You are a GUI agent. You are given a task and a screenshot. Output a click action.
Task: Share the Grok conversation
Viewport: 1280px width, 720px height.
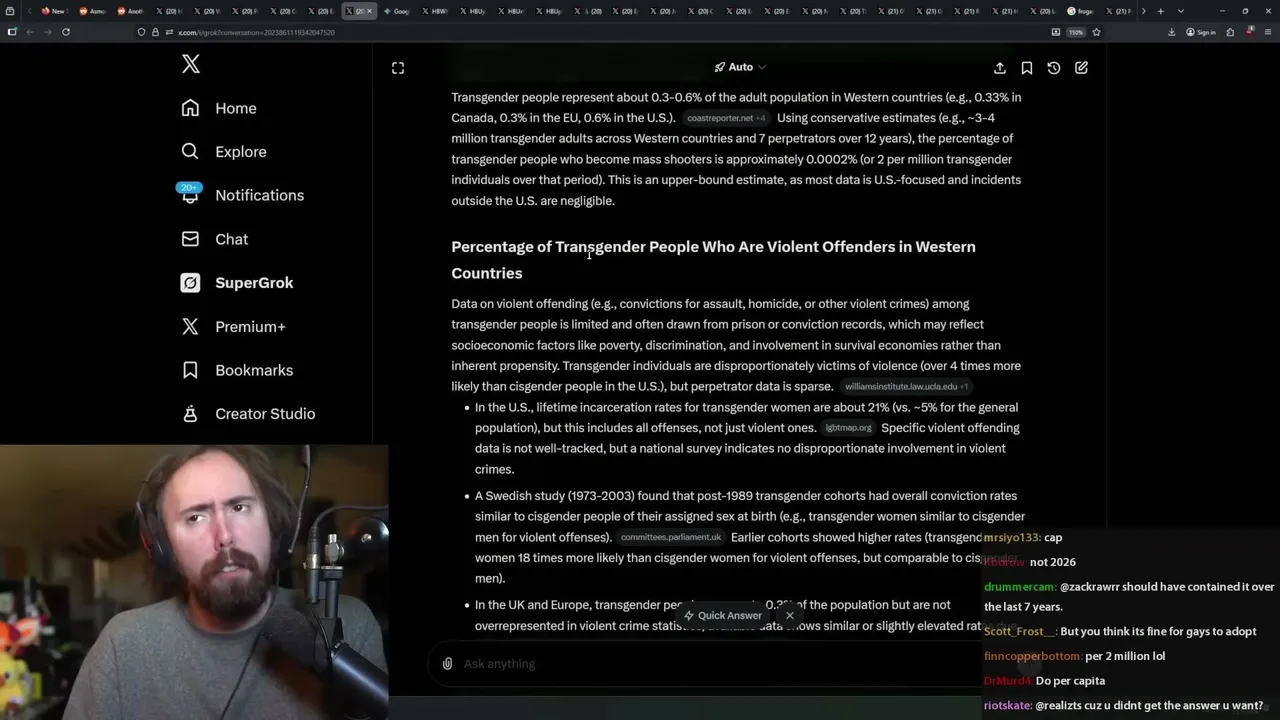point(1000,68)
